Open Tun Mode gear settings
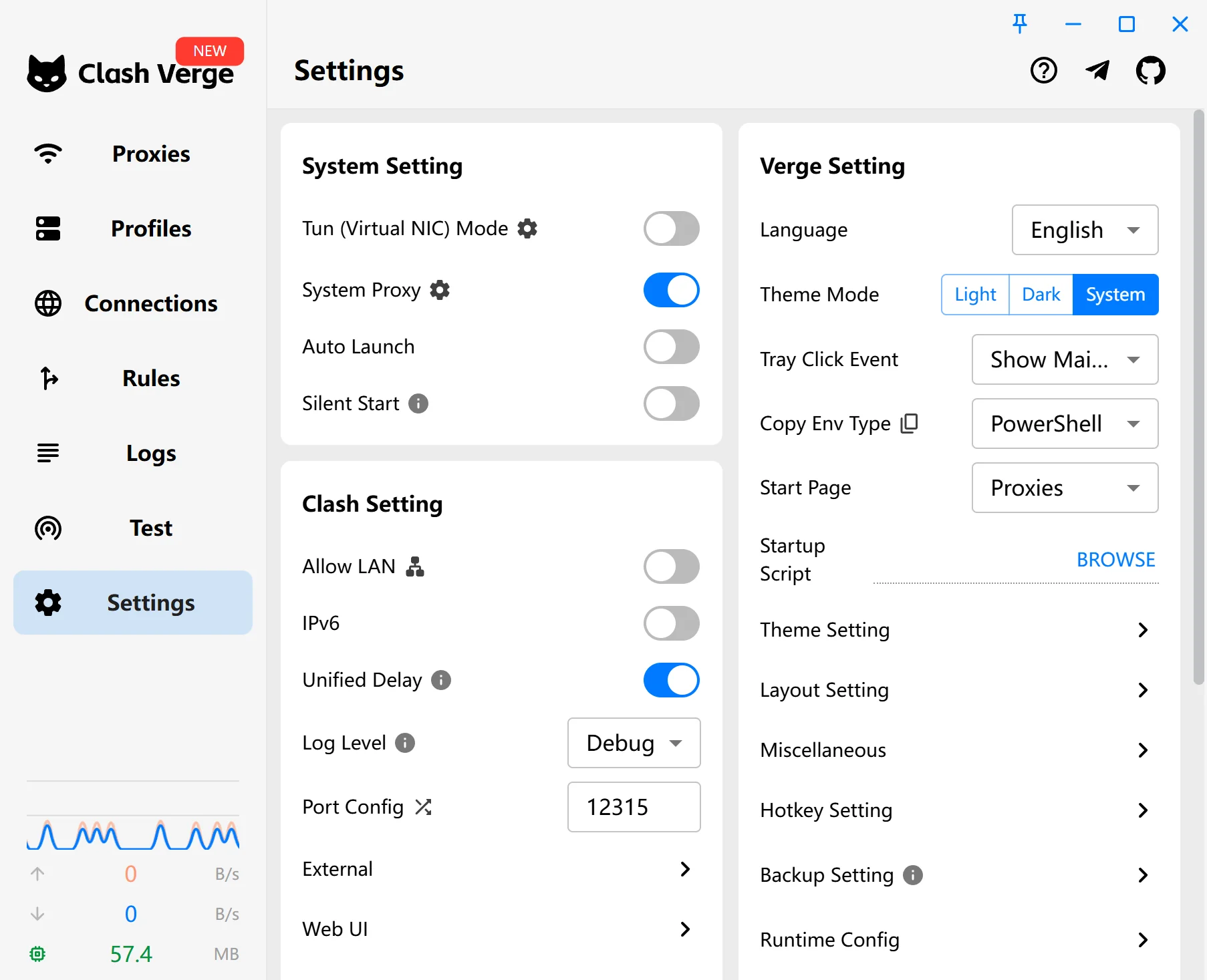This screenshot has height=980, width=1207. coord(527,228)
